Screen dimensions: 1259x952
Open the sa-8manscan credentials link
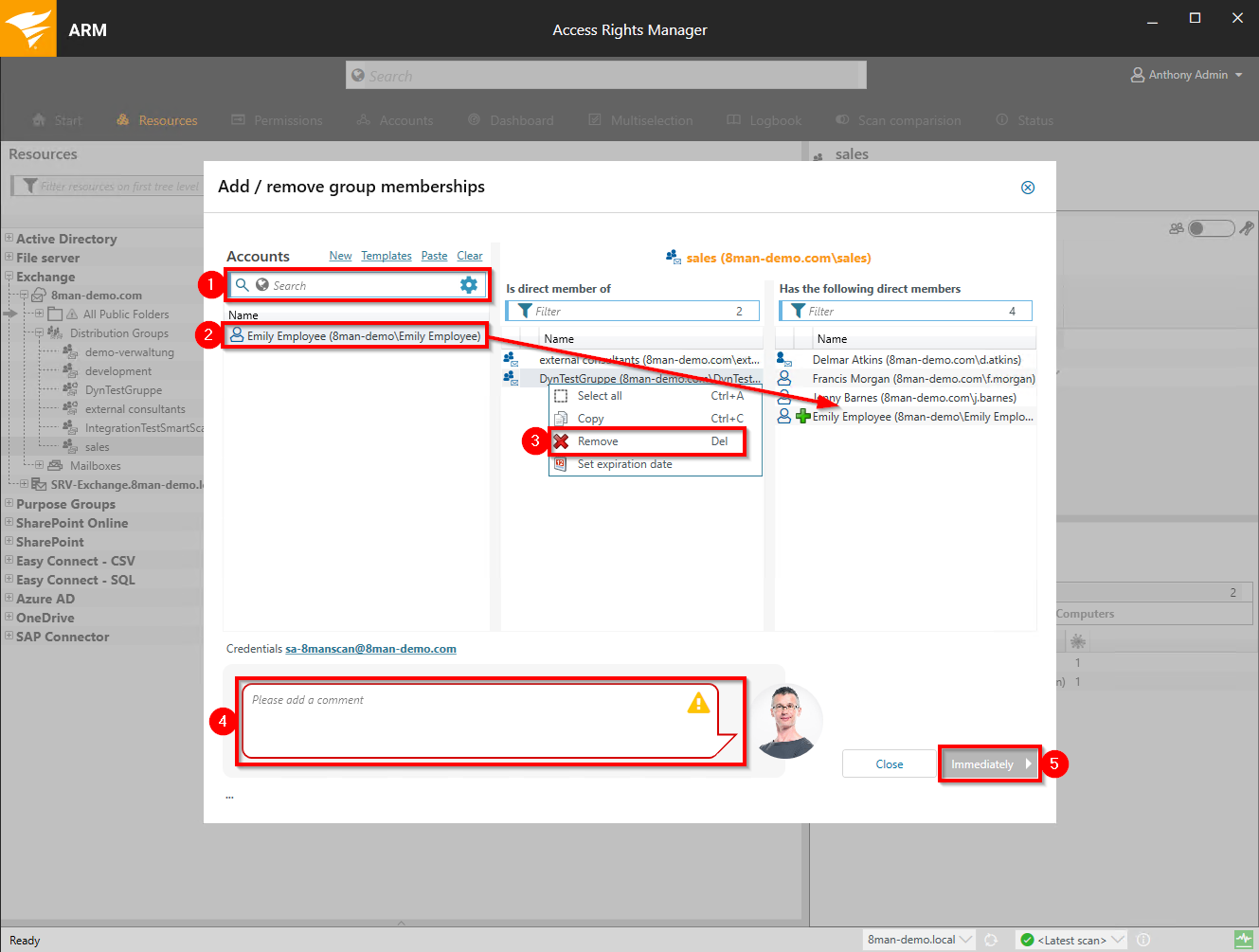(370, 649)
